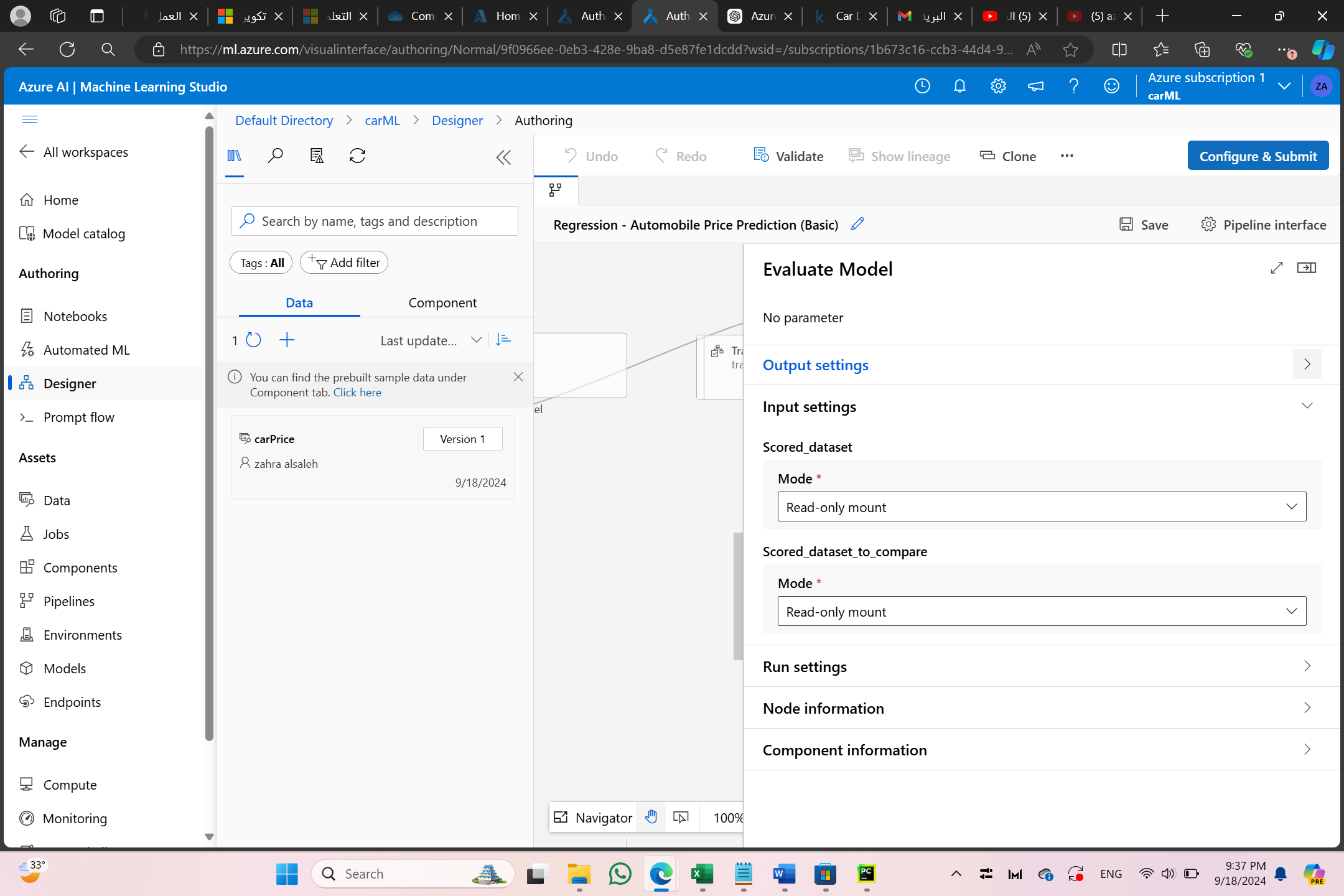
Task: Open Scored_dataset Mode dropdown
Action: 1042,507
